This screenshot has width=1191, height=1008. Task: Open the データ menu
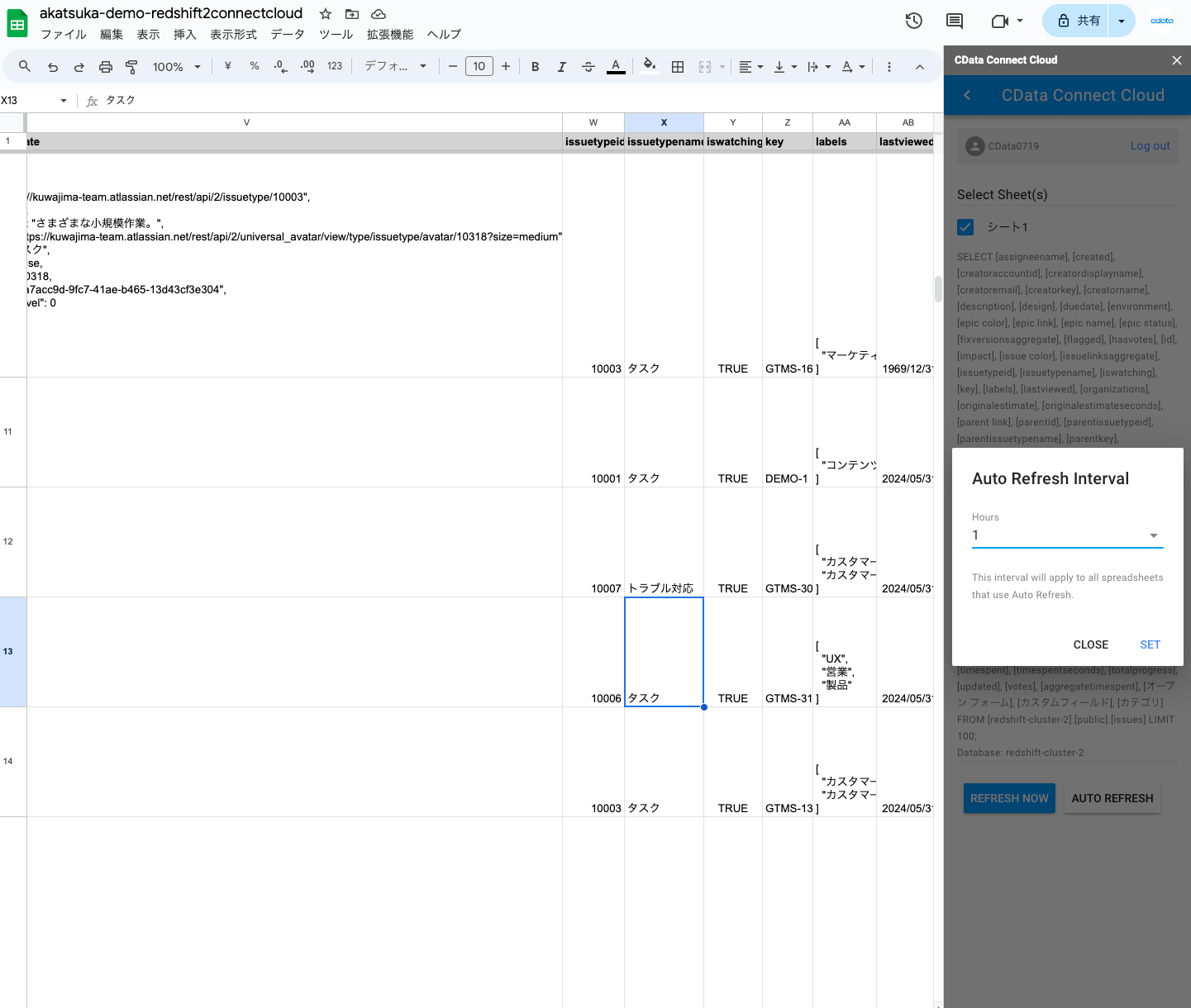(x=288, y=35)
